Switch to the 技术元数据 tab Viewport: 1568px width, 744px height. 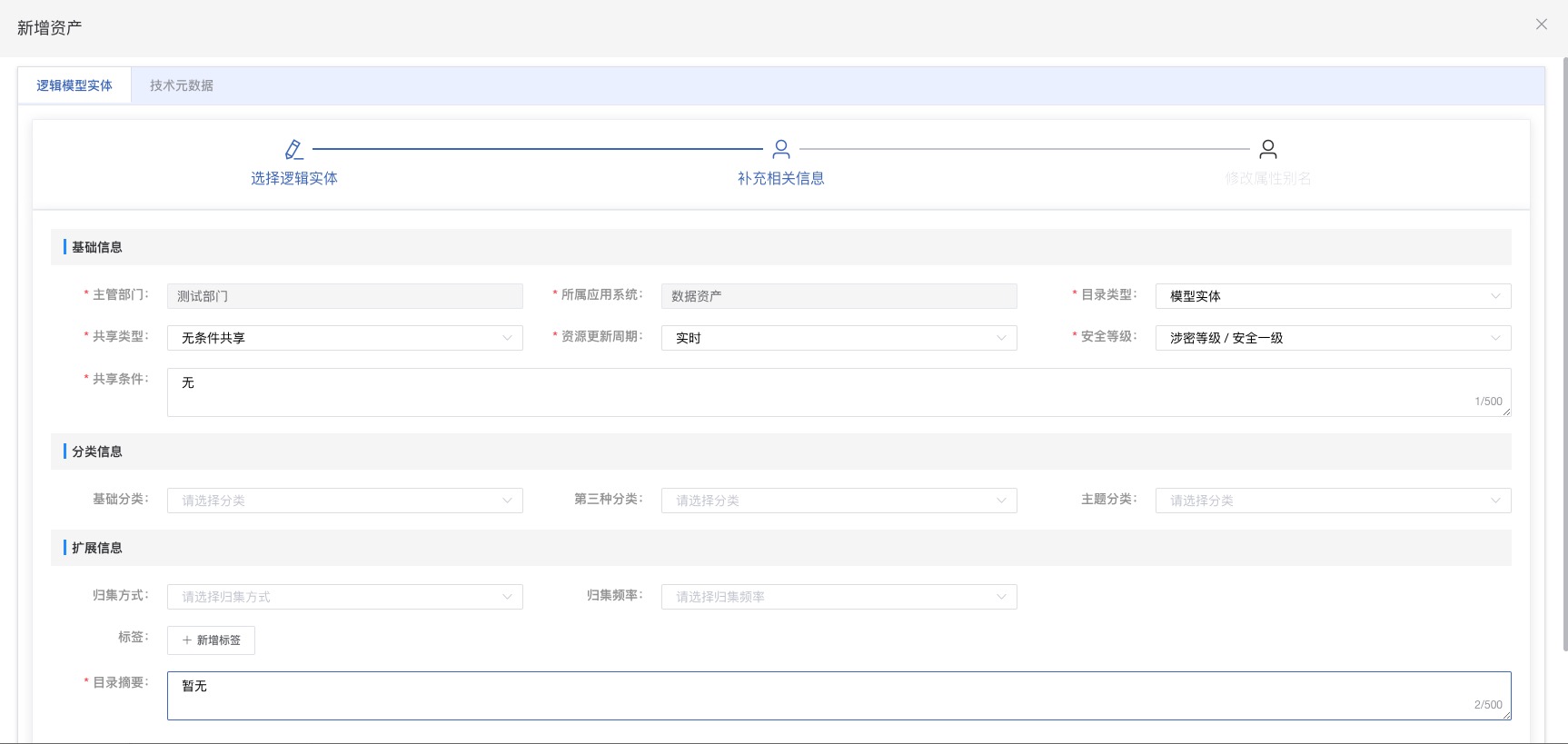[x=182, y=85]
